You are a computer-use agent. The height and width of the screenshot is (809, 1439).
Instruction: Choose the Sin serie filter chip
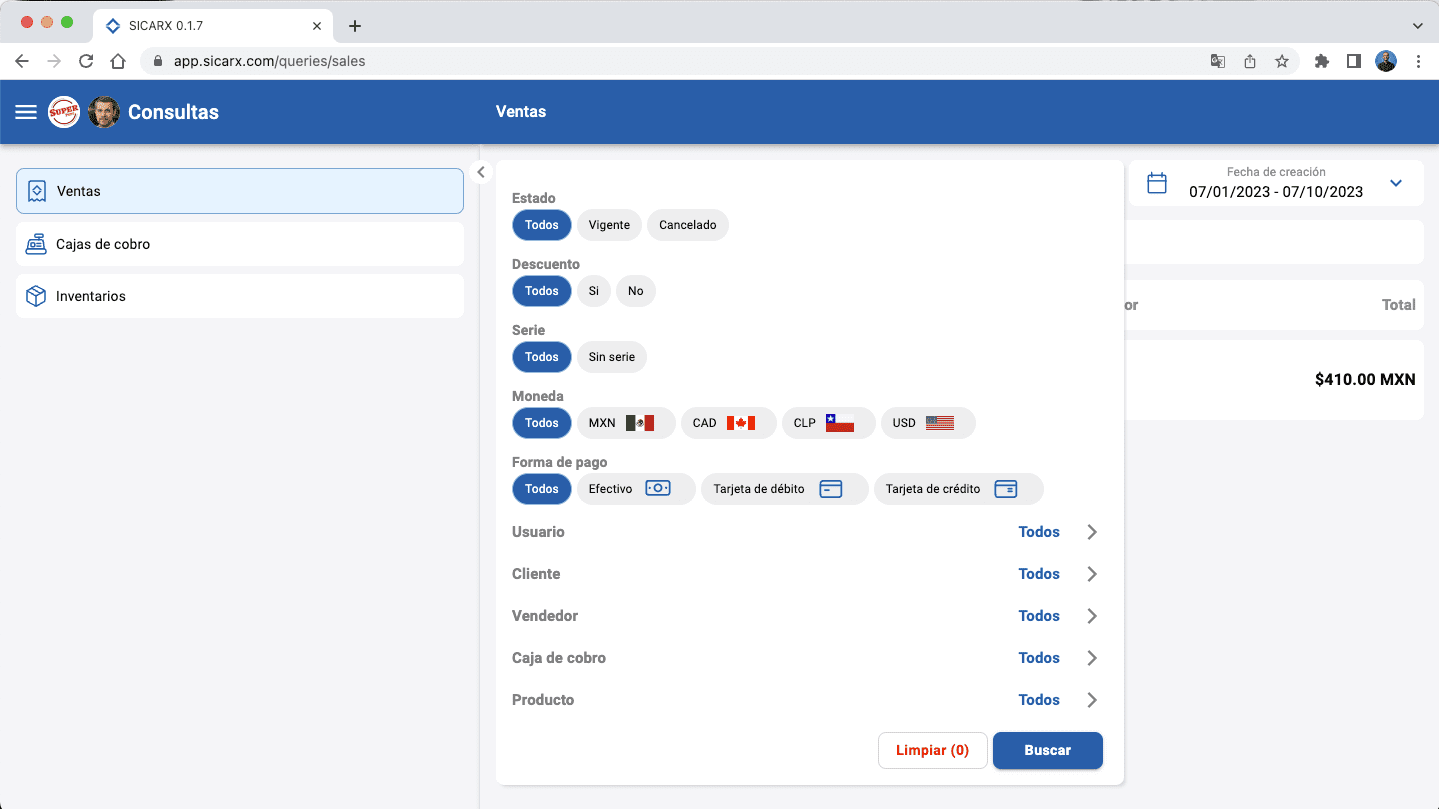pyautogui.click(x=611, y=357)
